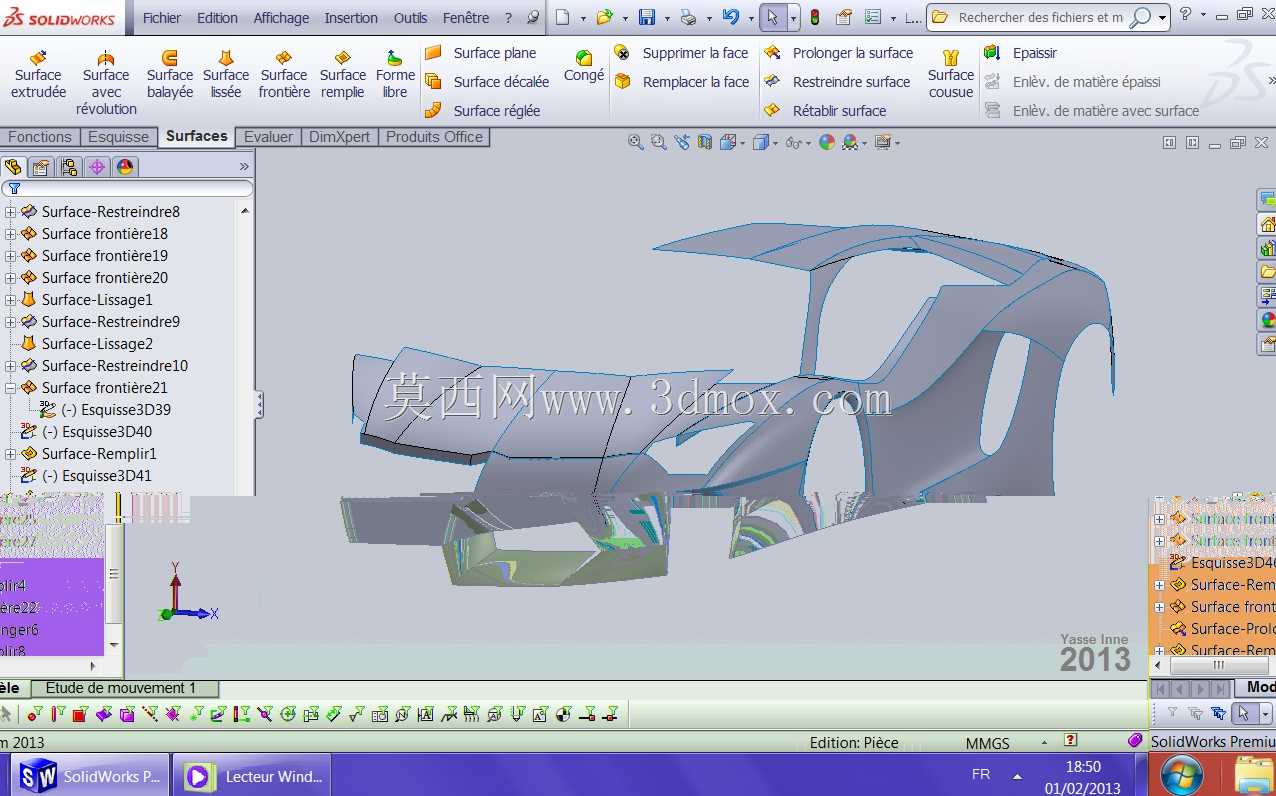Click the Epaissir command
Image resolution: width=1276 pixels, height=796 pixels.
tap(1020, 53)
